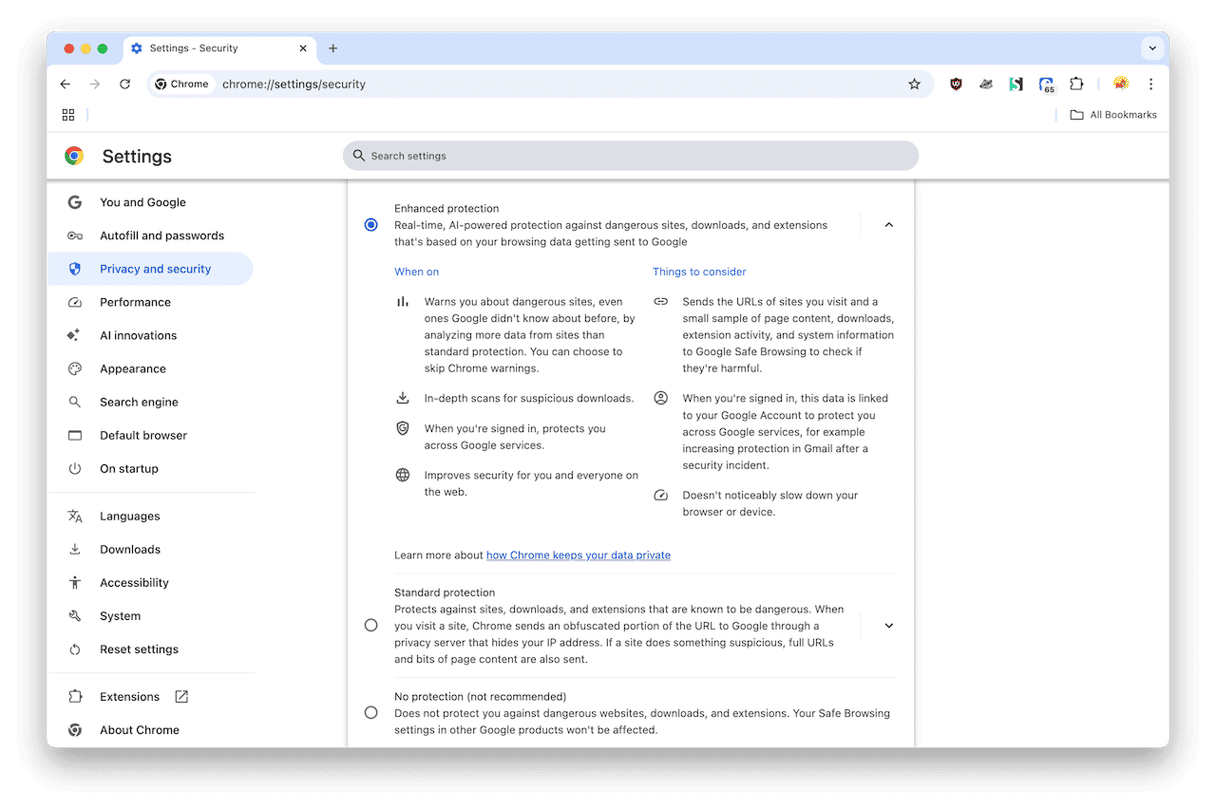The width and height of the screenshot is (1216, 809).
Task: Select Enhanced protection radio button
Action: click(x=371, y=225)
